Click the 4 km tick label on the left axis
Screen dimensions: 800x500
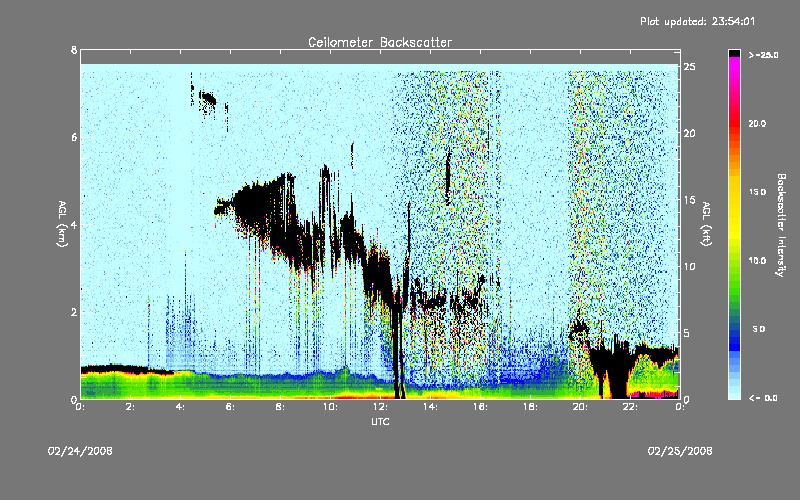coord(74,224)
